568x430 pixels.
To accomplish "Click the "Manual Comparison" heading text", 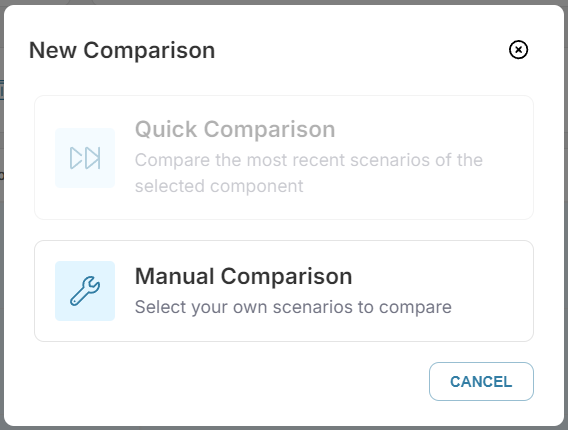I will (x=243, y=276).
